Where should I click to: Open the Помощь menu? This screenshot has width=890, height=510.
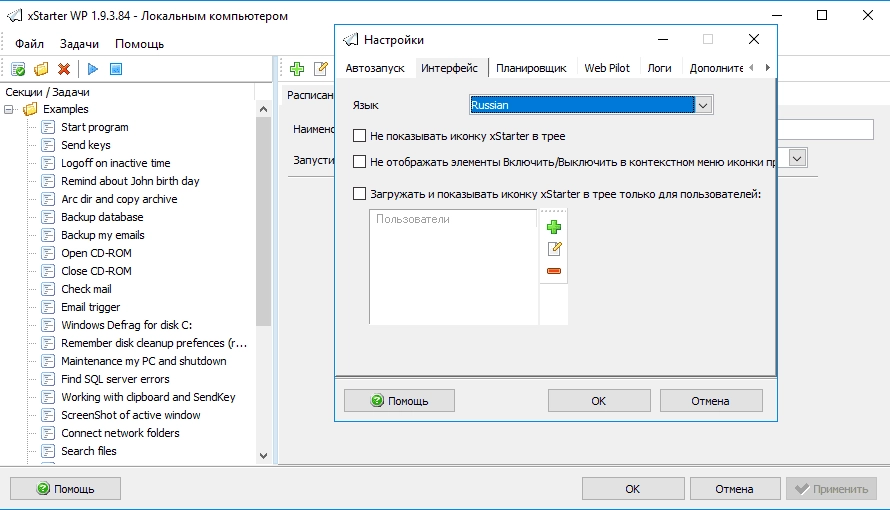[139, 44]
